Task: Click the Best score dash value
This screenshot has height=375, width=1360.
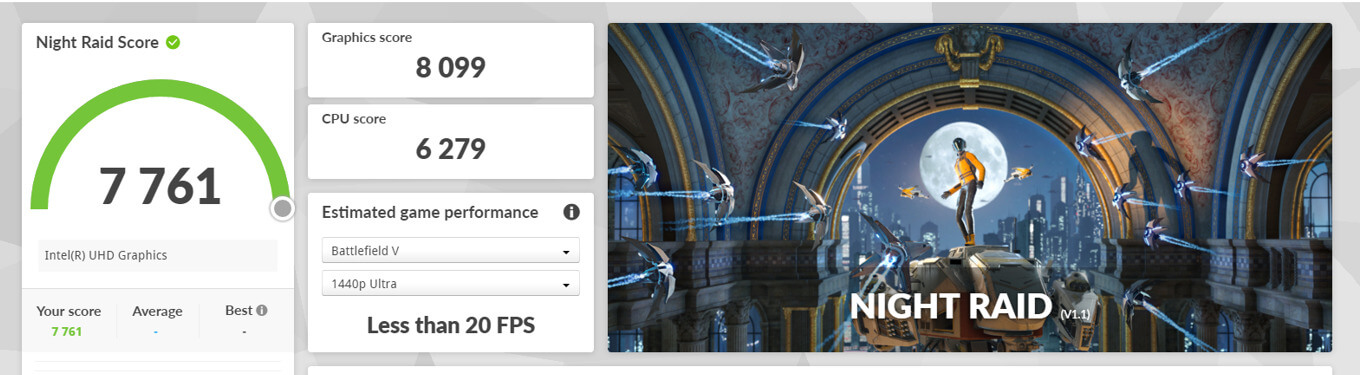Action: (x=244, y=332)
